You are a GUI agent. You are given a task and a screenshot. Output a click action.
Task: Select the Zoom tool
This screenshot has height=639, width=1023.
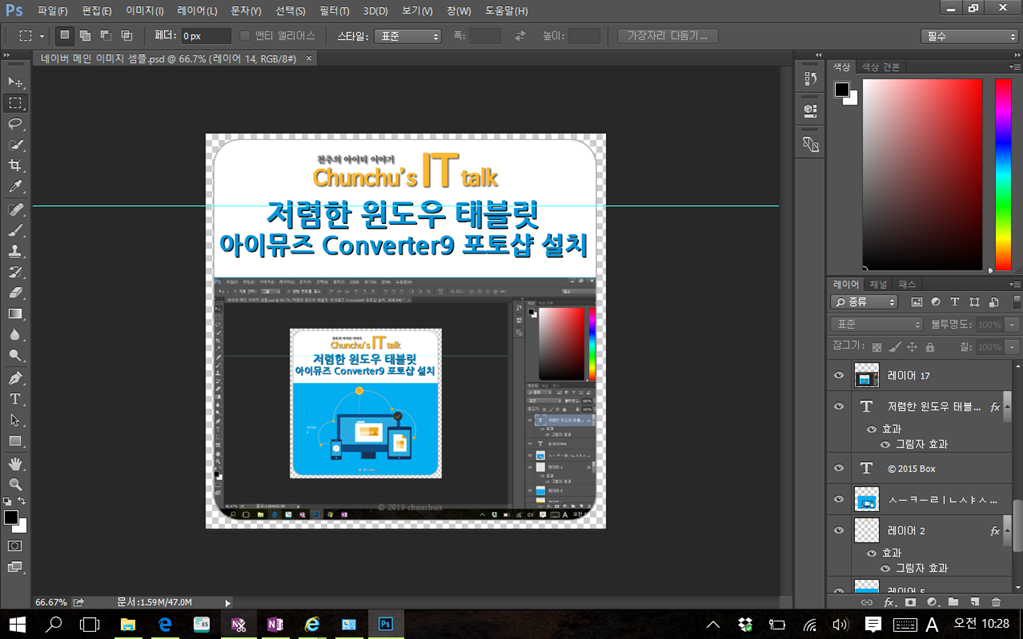pos(15,484)
